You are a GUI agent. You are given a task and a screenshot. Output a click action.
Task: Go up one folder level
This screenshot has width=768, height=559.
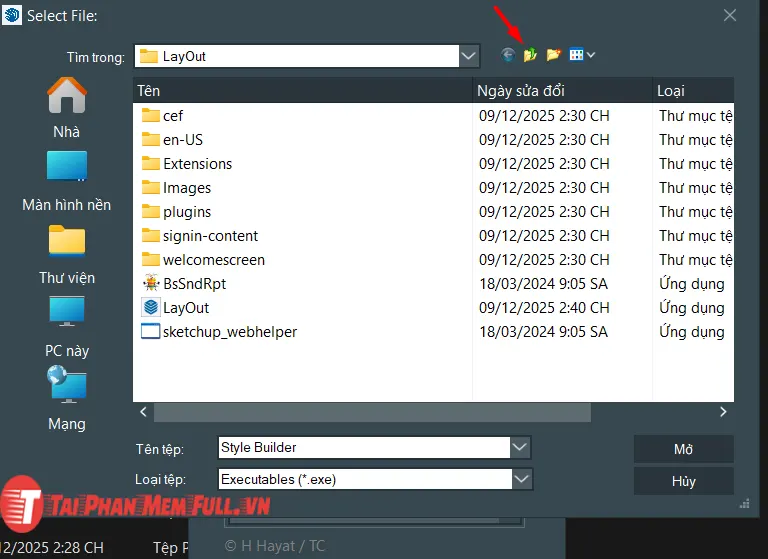530,55
